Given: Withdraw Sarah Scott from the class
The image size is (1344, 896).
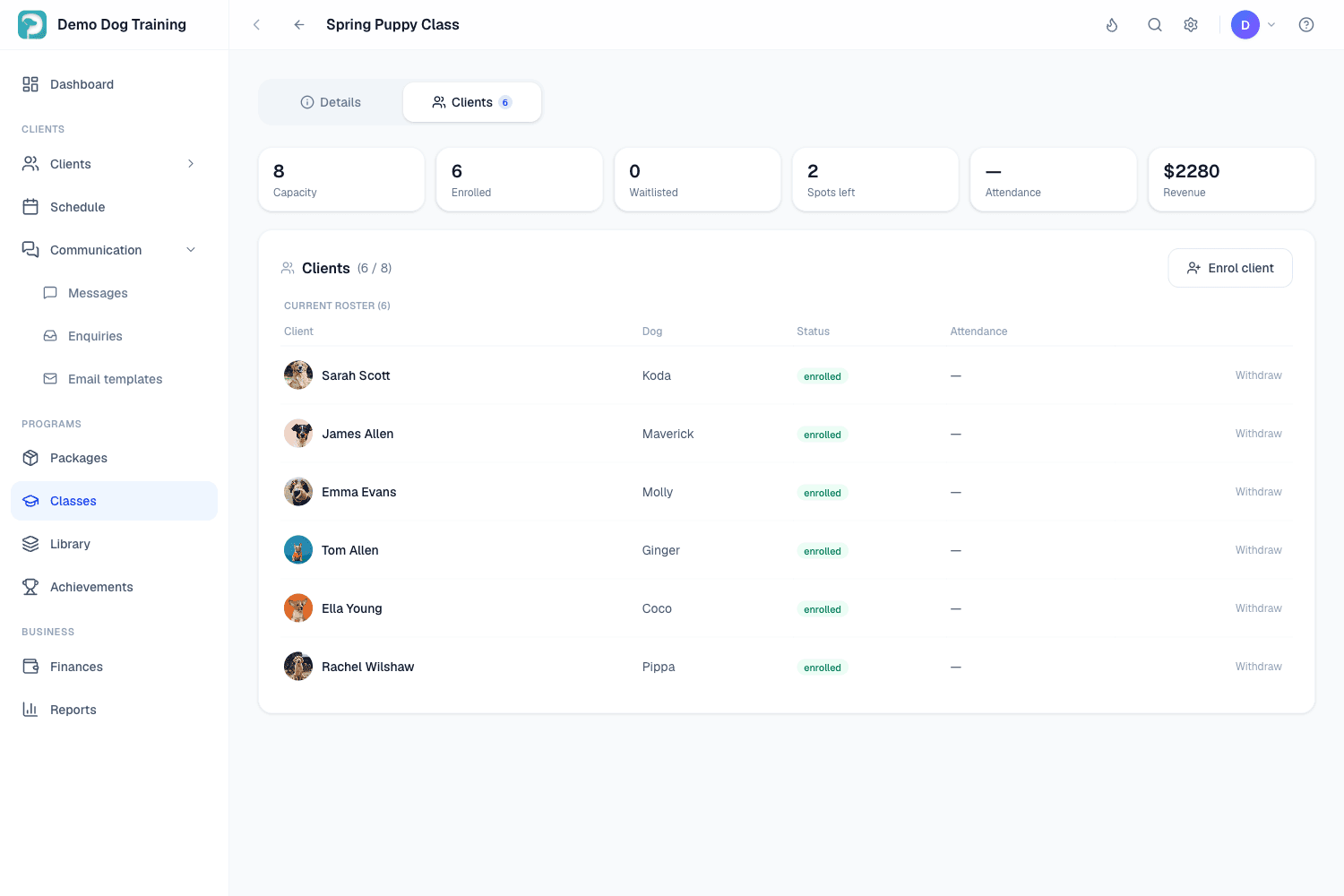Looking at the screenshot, I should click(x=1258, y=375).
